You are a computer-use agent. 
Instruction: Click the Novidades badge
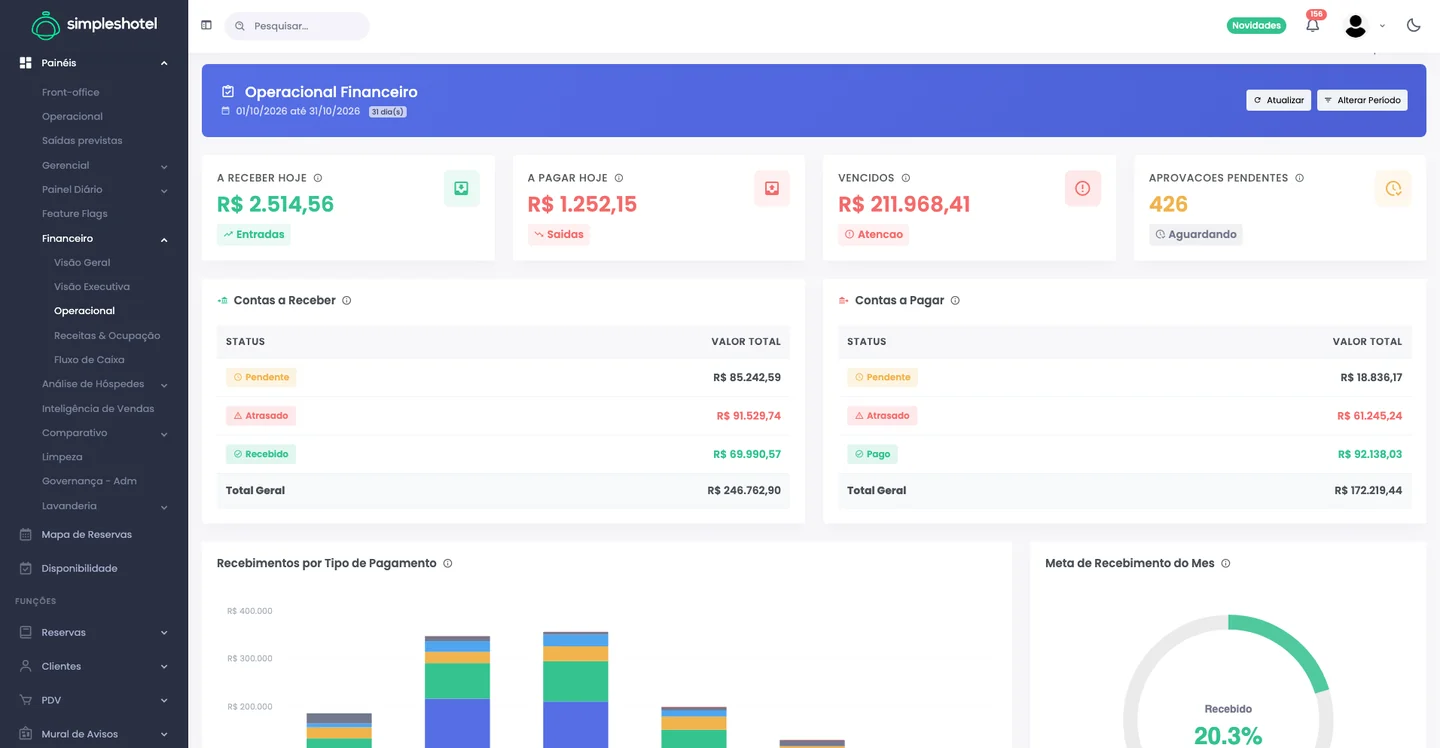(x=1256, y=25)
